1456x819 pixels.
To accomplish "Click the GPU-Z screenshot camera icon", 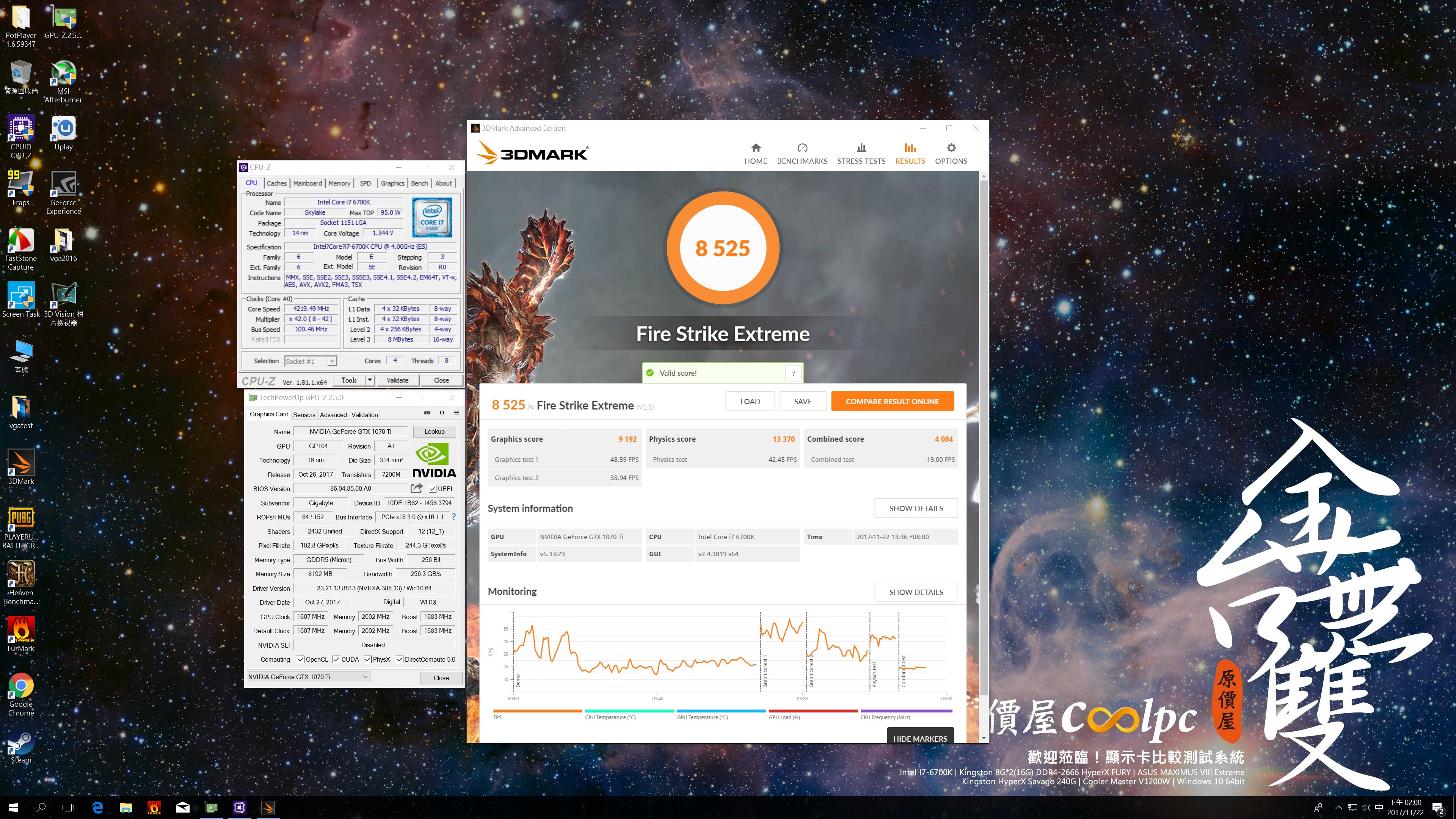I will click(x=427, y=413).
